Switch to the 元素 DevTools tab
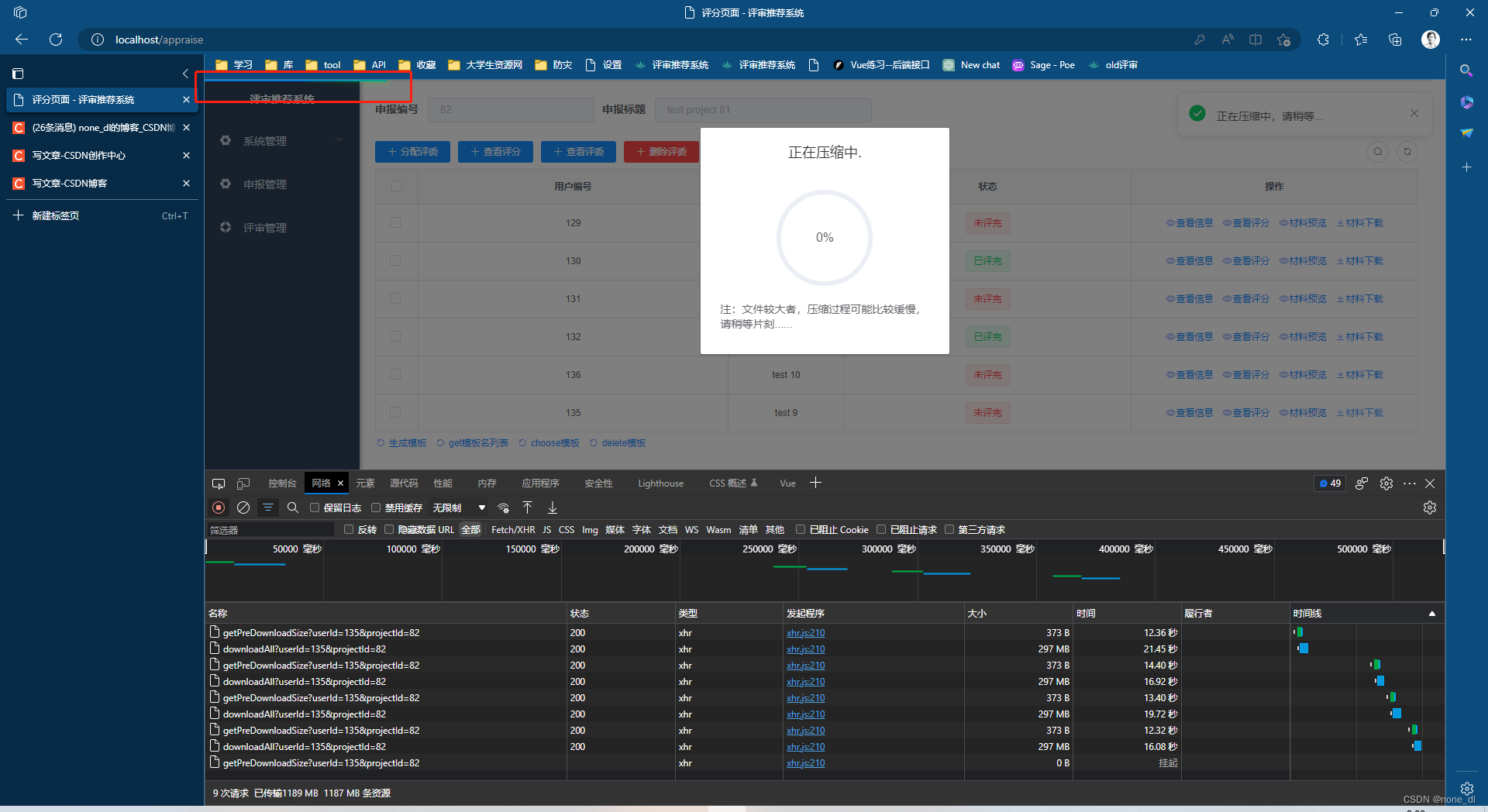The width and height of the screenshot is (1488, 812). 365,483
